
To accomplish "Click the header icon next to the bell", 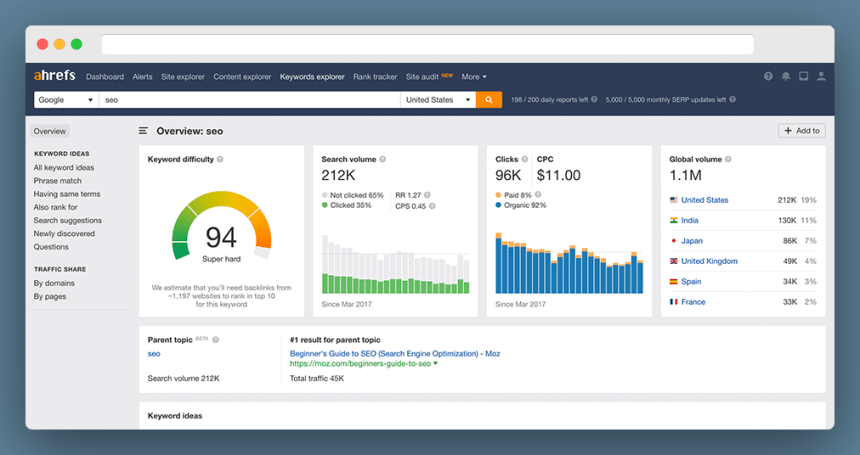I will (803, 76).
